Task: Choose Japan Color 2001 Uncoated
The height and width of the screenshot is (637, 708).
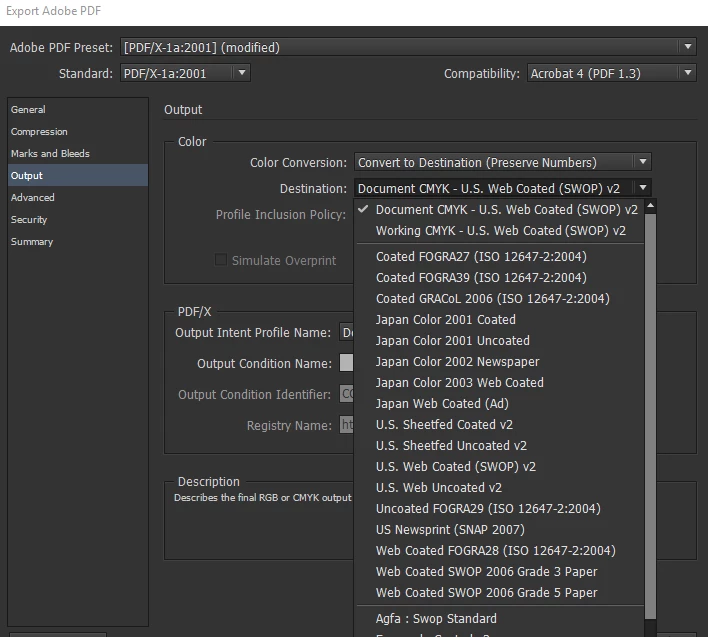Action: (500, 340)
